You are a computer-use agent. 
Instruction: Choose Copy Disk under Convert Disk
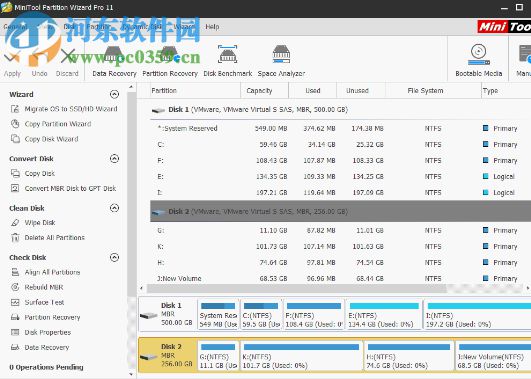coord(33,173)
